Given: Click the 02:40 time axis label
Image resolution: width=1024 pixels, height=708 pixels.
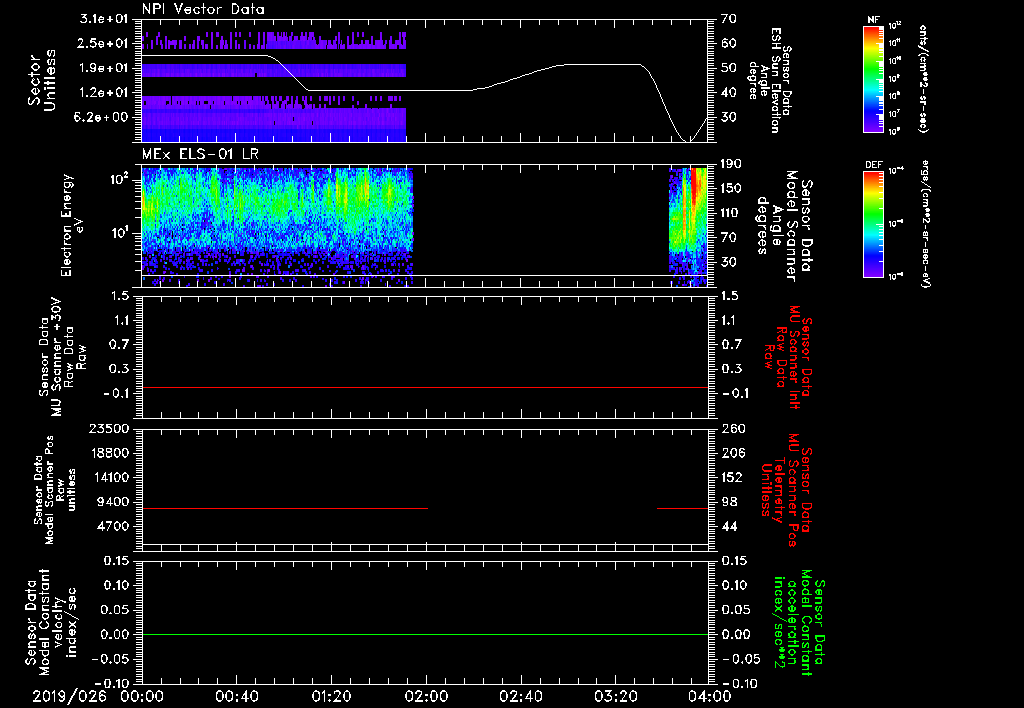Looking at the screenshot, I should pos(520,696).
